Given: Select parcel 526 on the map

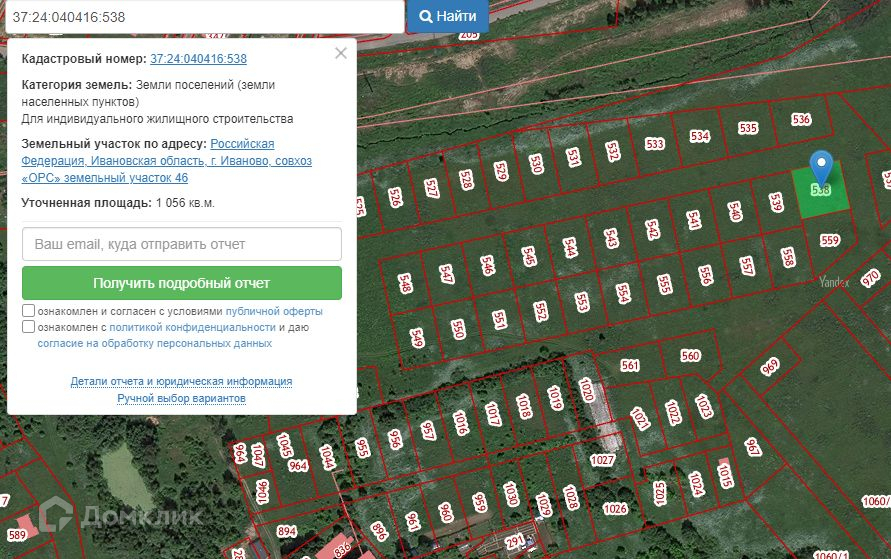Looking at the screenshot, I should [395, 197].
